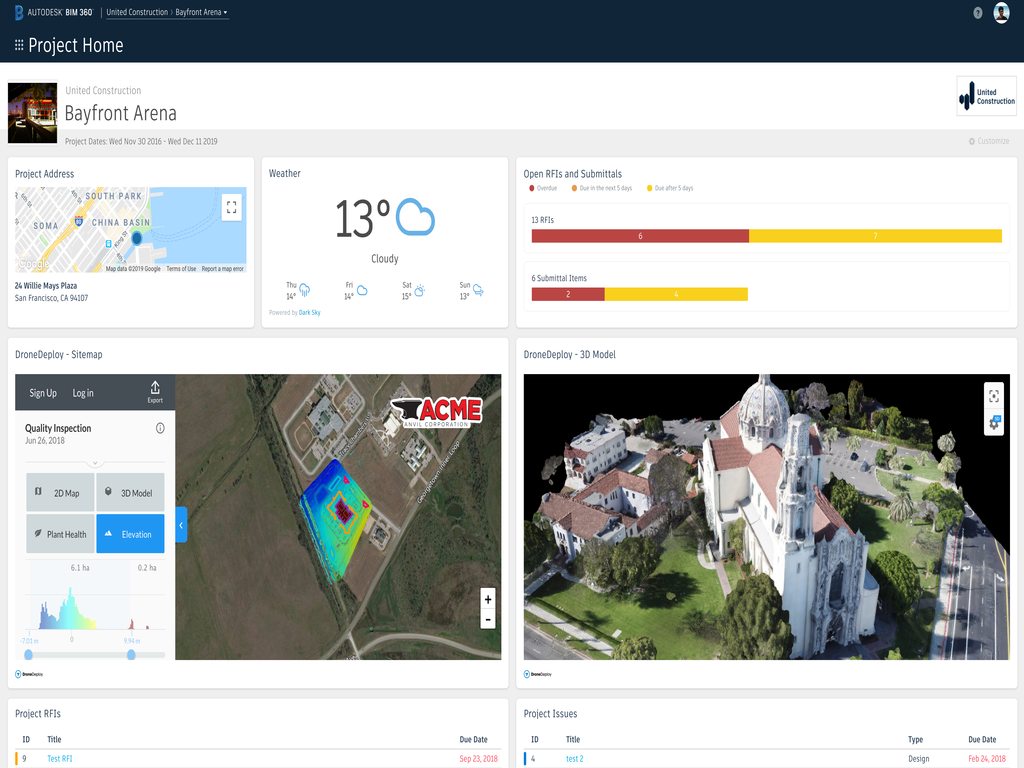Open 3D Model viewer settings gear
Viewport: 1024px width, 768px height.
click(x=993, y=423)
